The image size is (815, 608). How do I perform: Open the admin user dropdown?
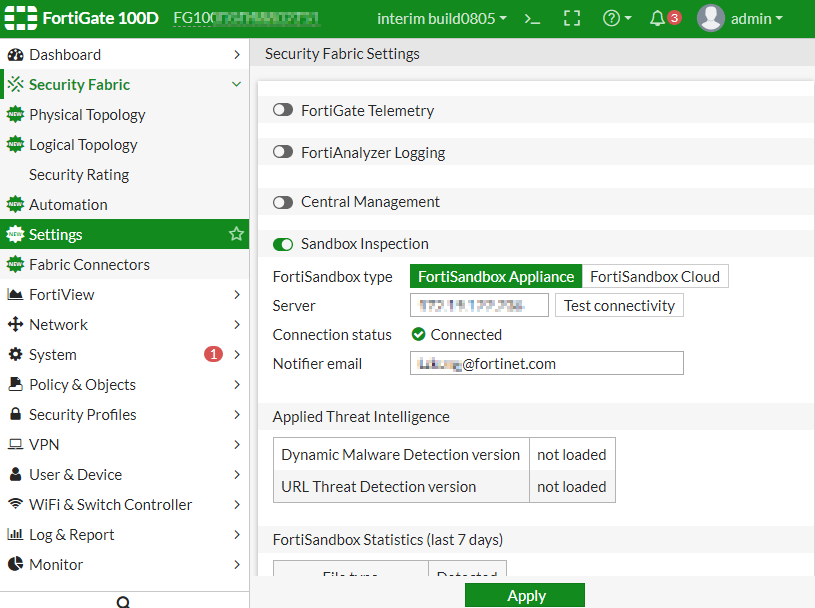point(756,19)
